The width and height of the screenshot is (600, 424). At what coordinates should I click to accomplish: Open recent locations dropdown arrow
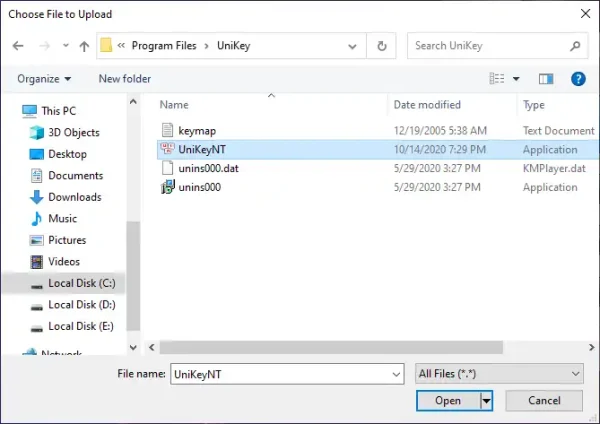[x=66, y=46]
